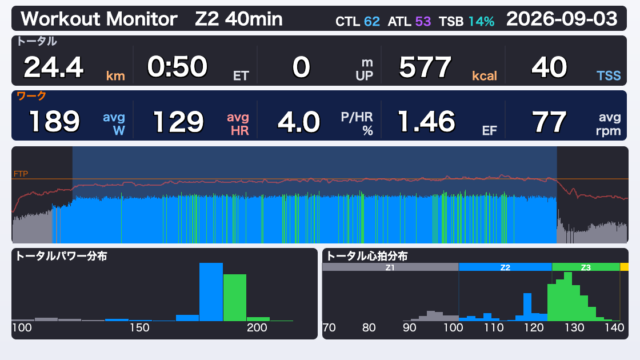Viewport: 640px width, 360px height.
Task: Click the ATL 53 fatigue indicator
Action: (x=409, y=21)
